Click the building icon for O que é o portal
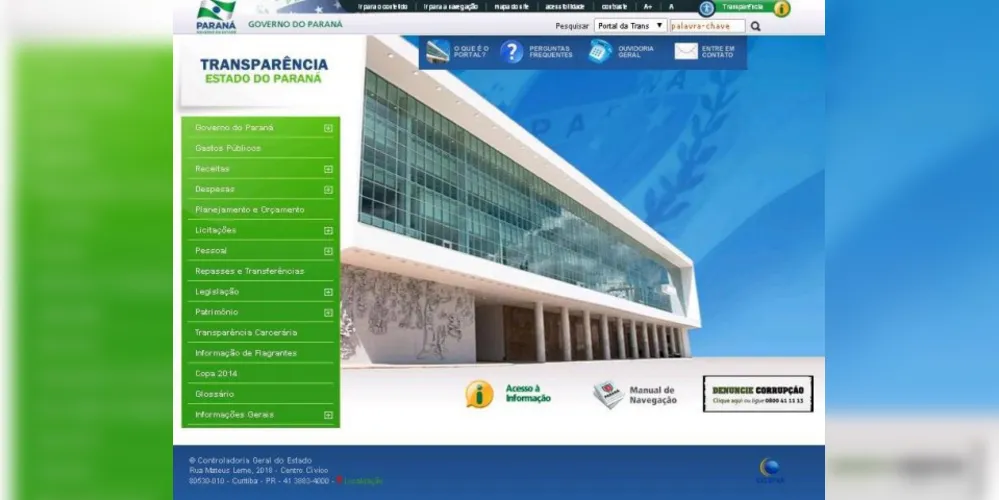999x500 pixels. [x=438, y=52]
